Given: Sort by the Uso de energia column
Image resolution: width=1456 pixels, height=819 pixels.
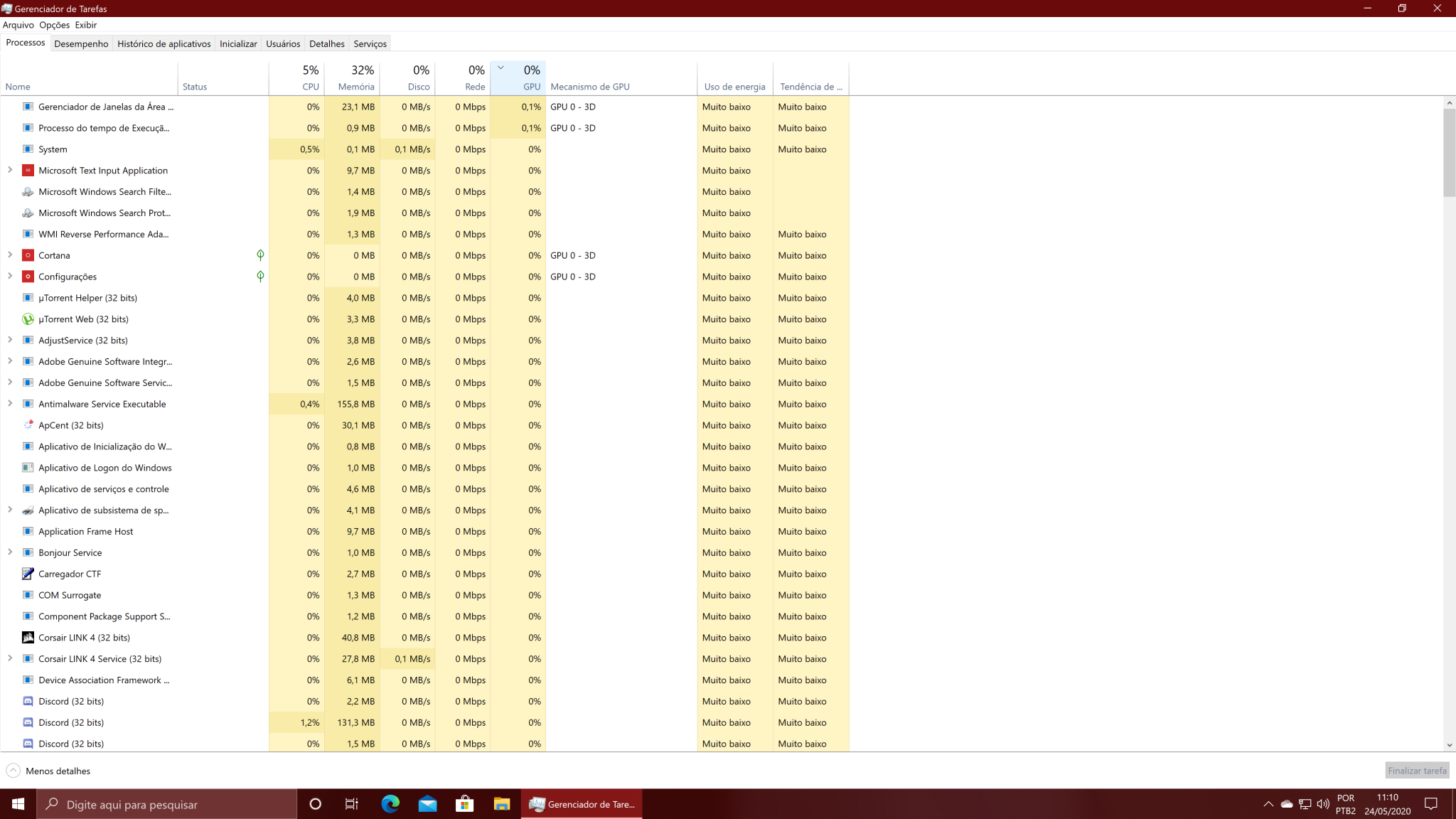Looking at the screenshot, I should coord(735,78).
